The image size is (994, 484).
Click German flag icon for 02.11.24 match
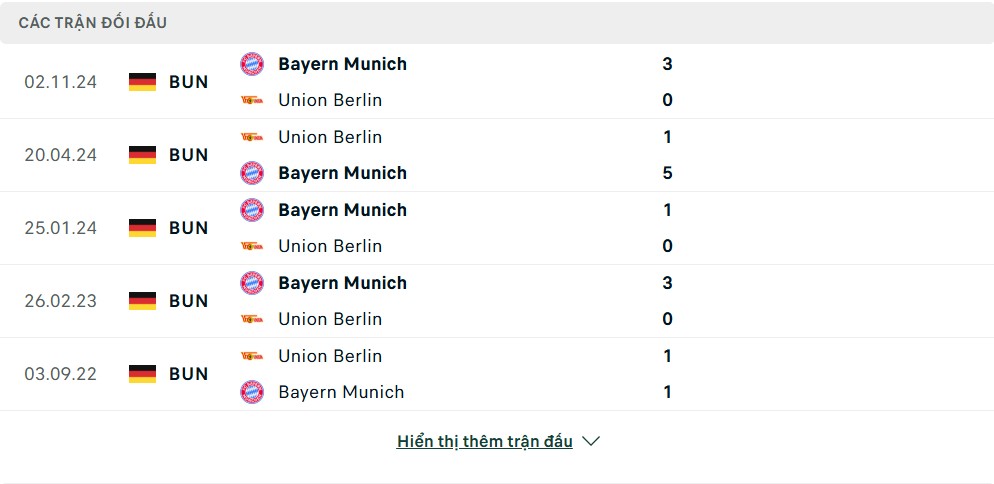(x=143, y=82)
